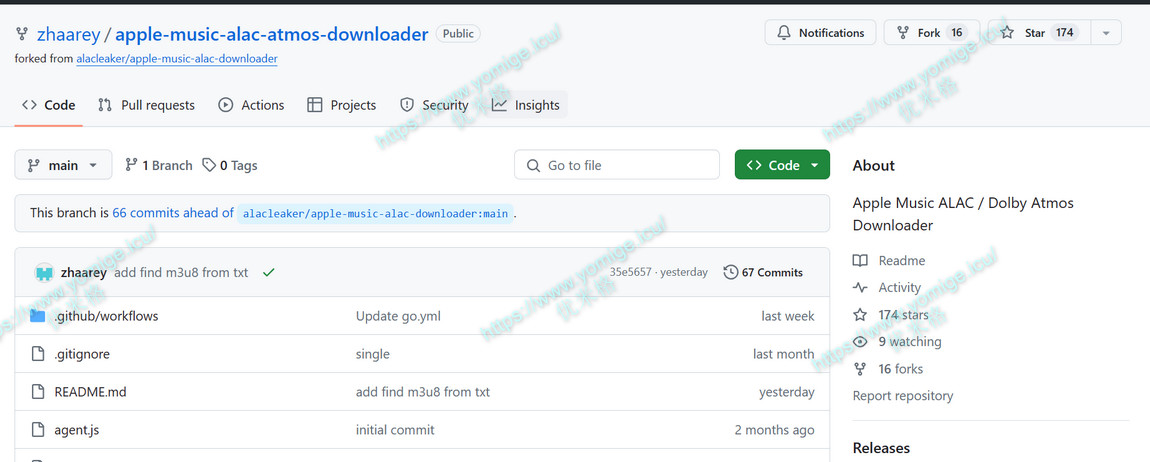Click the commit history clock icon
The width and height of the screenshot is (1150, 462).
click(x=731, y=272)
